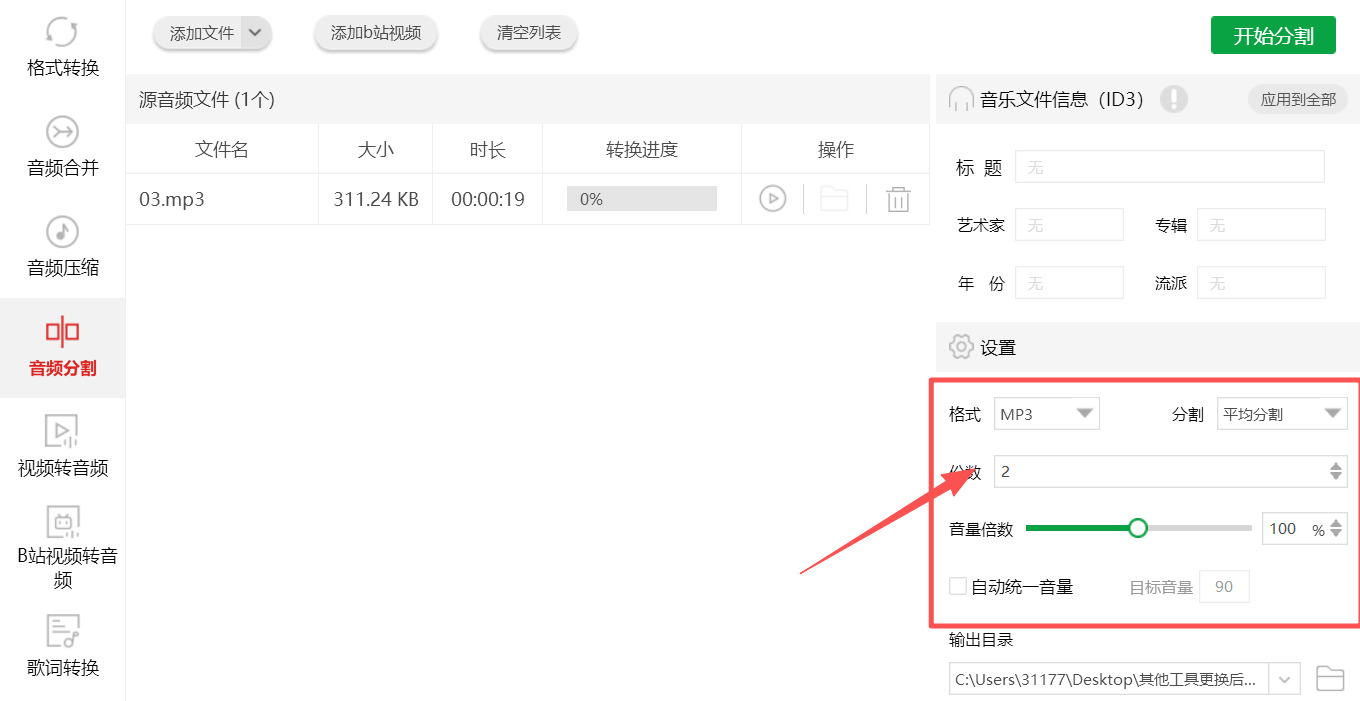
Task: Adjust the 音量倍数 volume multiplier slider
Action: pyautogui.click(x=1138, y=527)
